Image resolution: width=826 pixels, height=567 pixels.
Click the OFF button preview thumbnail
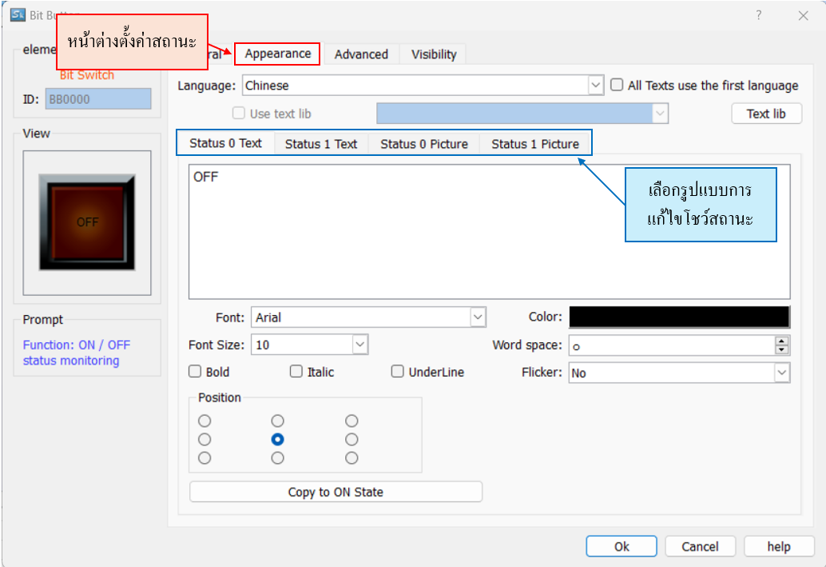(87, 222)
